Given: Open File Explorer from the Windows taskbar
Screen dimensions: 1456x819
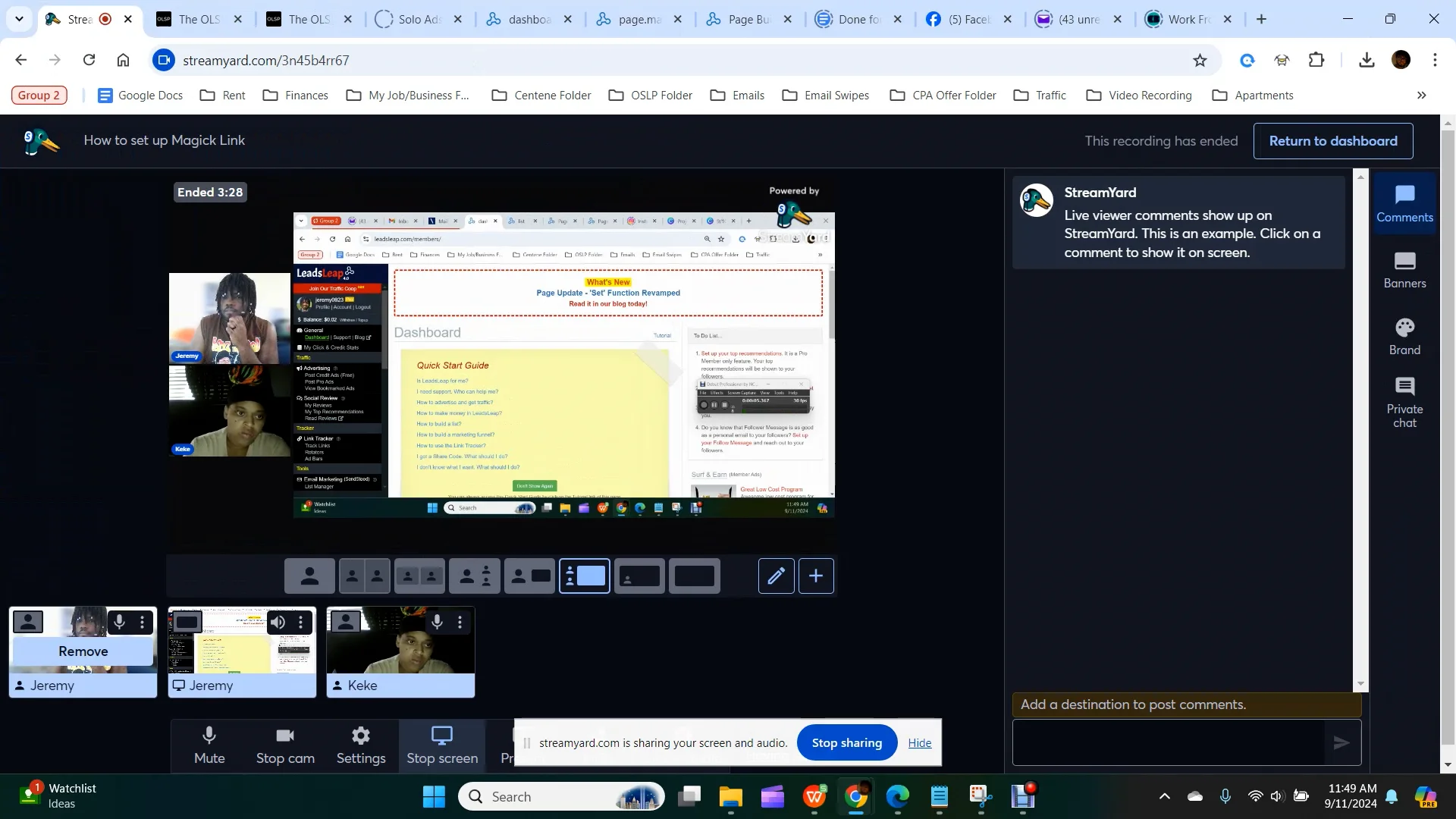Looking at the screenshot, I should point(730,797).
